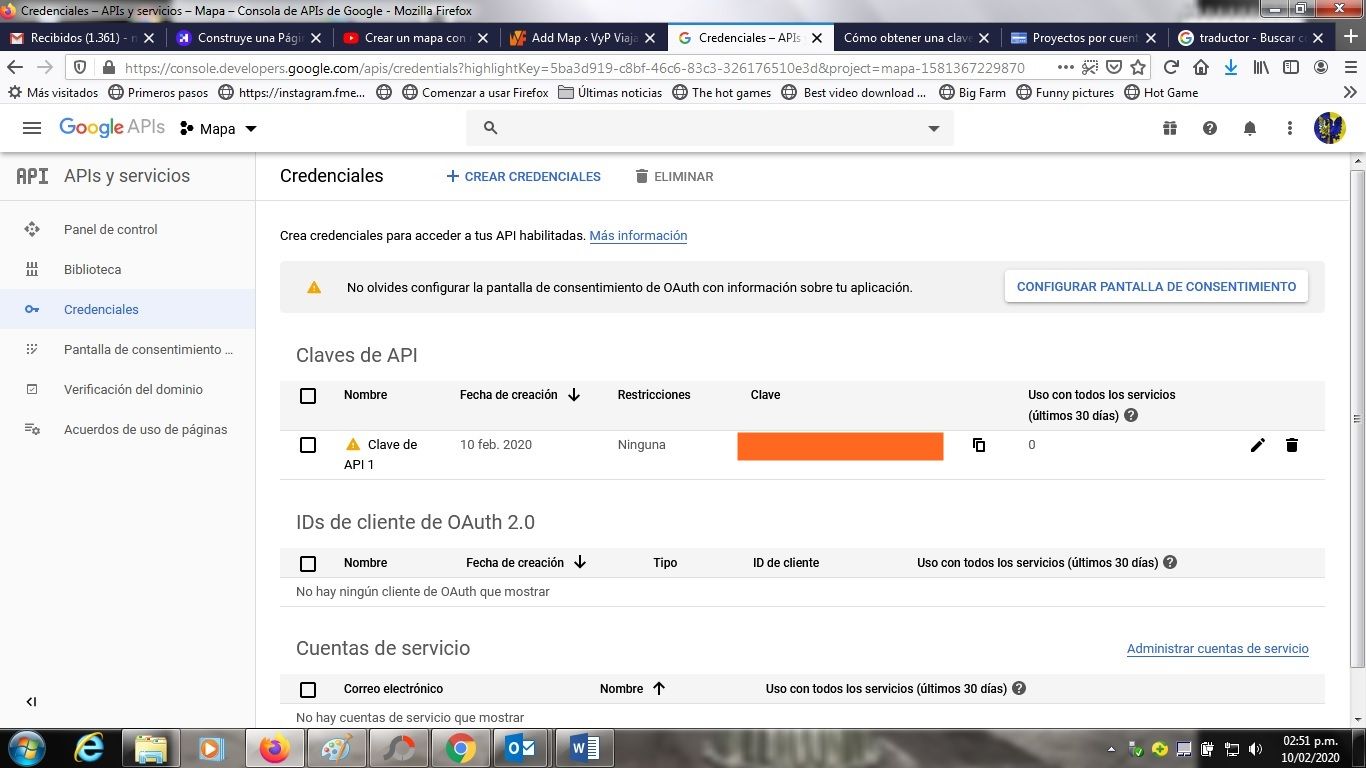1366x768 pixels.
Task: Open Firefox downloads arrow icon
Action: pyautogui.click(x=1231, y=67)
